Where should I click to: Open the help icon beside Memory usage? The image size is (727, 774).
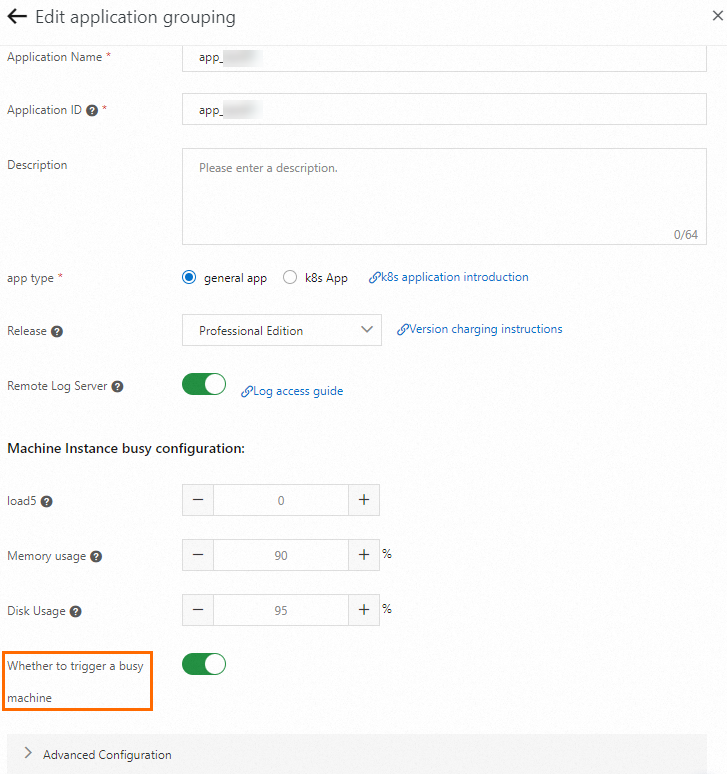coord(96,557)
